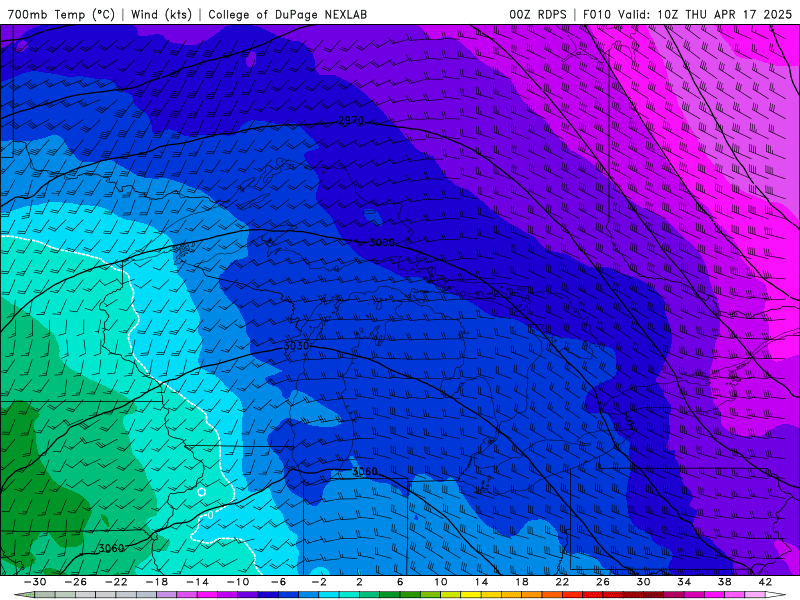The width and height of the screenshot is (800, 600).
Task: Click the 6 colorbar label
Action: [400, 582]
